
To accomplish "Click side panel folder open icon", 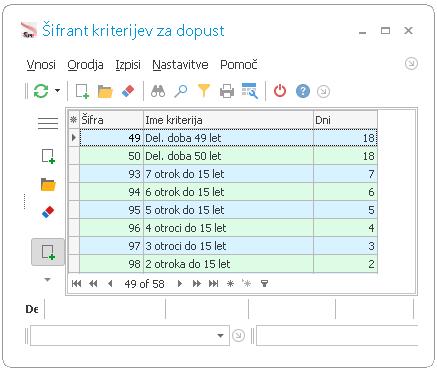I will [x=48, y=184].
